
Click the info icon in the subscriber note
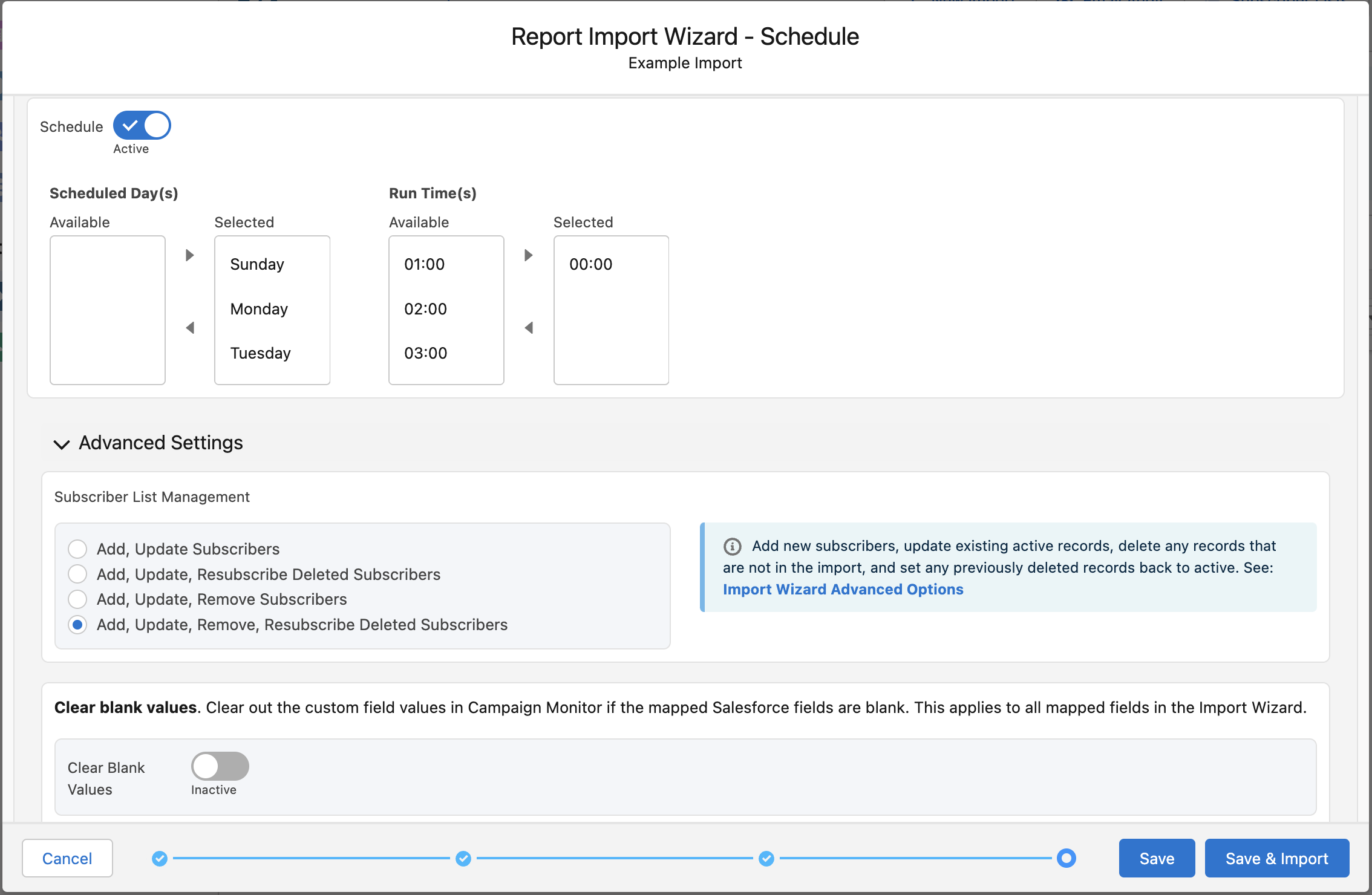732,546
